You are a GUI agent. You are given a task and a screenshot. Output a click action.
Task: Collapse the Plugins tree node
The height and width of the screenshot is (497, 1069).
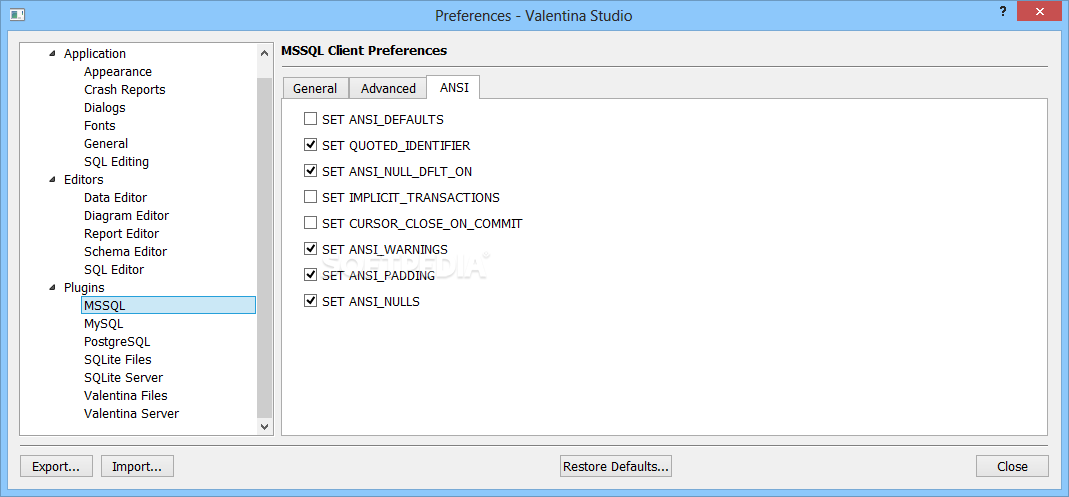coord(53,288)
